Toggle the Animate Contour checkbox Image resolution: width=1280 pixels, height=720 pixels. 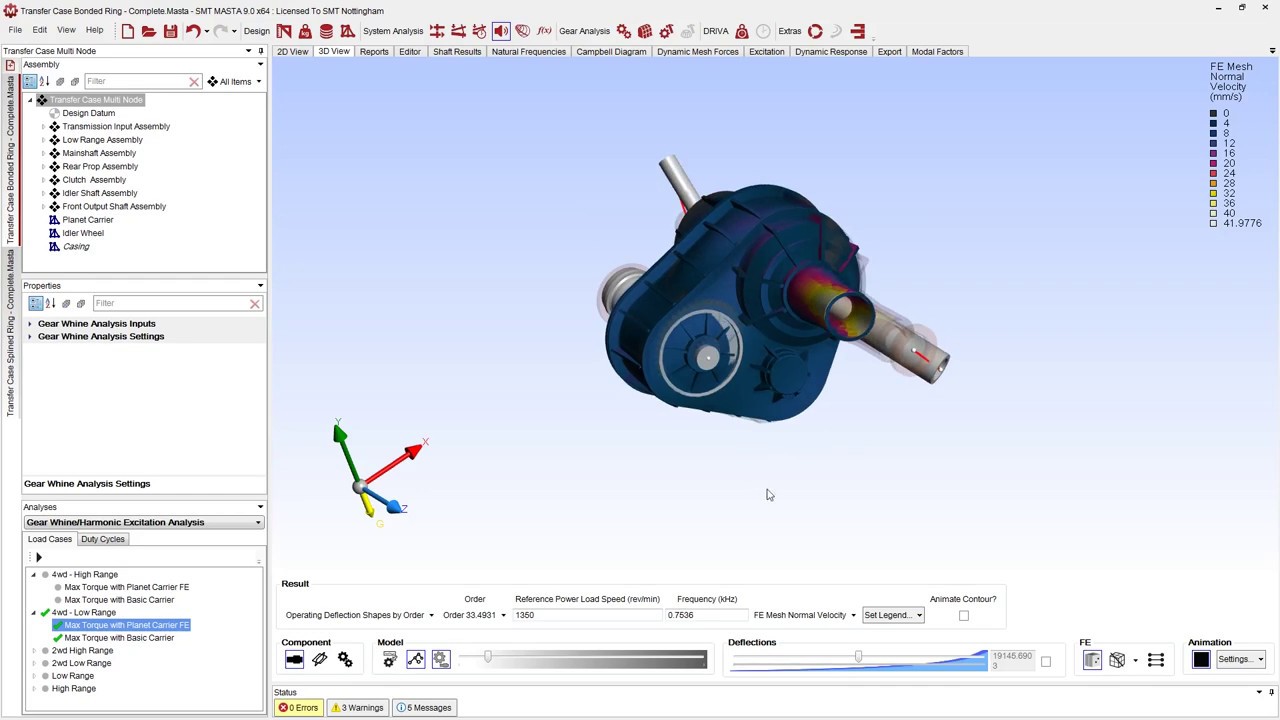964,616
